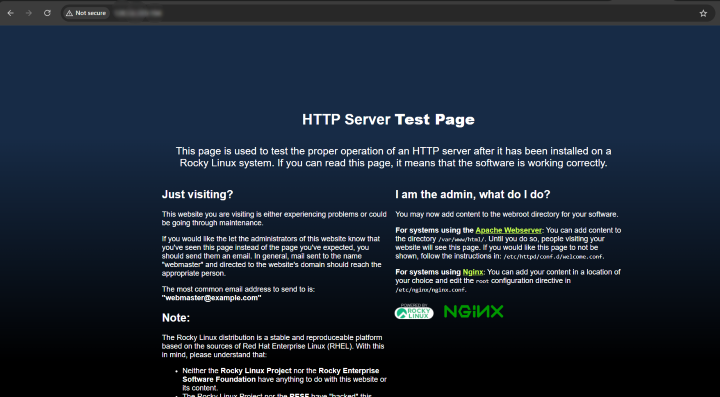Click the webmaster@example.com email text

tap(212, 298)
